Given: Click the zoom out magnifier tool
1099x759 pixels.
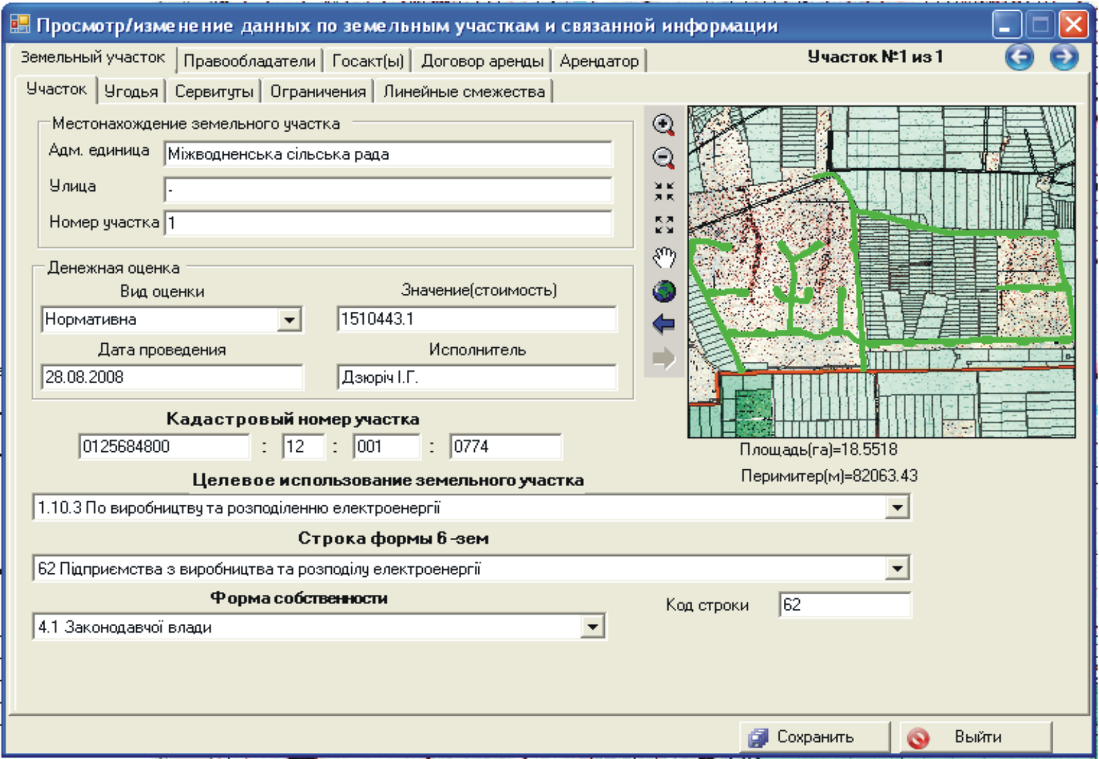Looking at the screenshot, I should click(x=664, y=158).
